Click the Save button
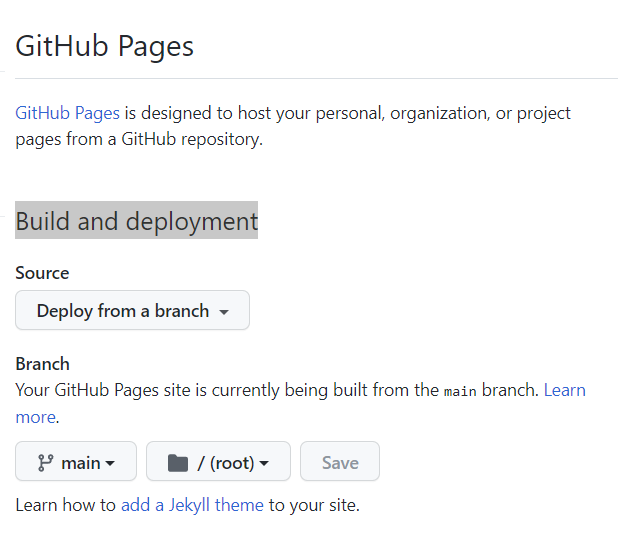Viewport: 626px width, 552px height. click(340, 461)
